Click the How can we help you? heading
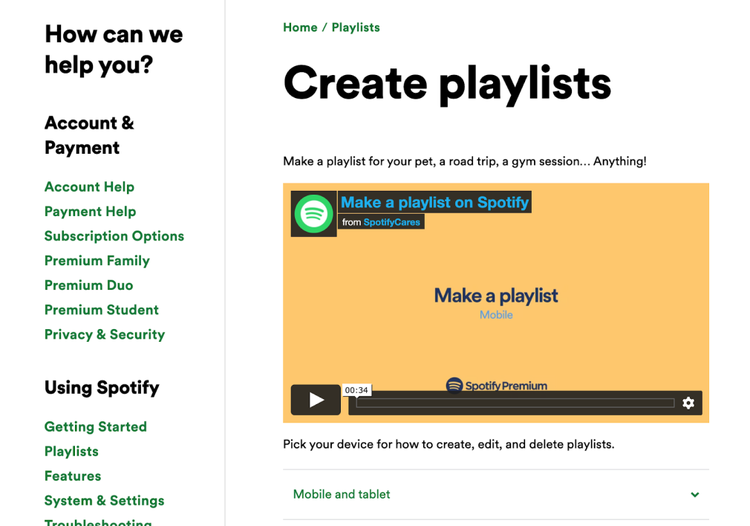 pyautogui.click(x=114, y=50)
